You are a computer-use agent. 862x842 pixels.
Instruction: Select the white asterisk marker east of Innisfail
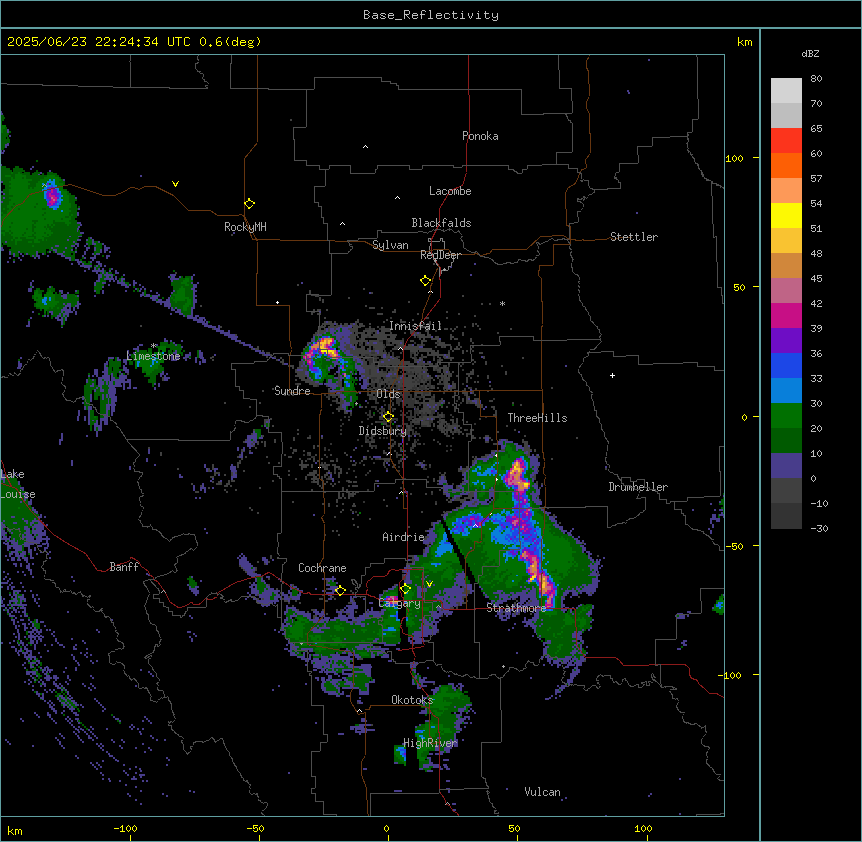(x=502, y=304)
